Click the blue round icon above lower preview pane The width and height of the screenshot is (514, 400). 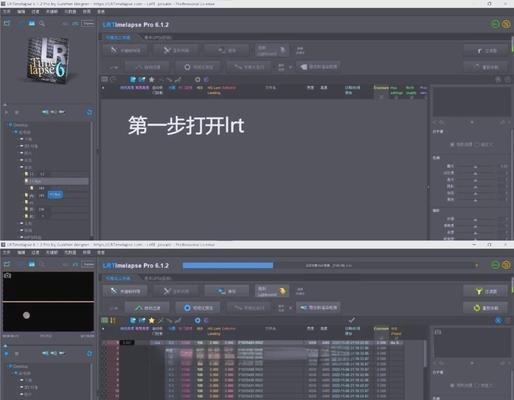498,320
